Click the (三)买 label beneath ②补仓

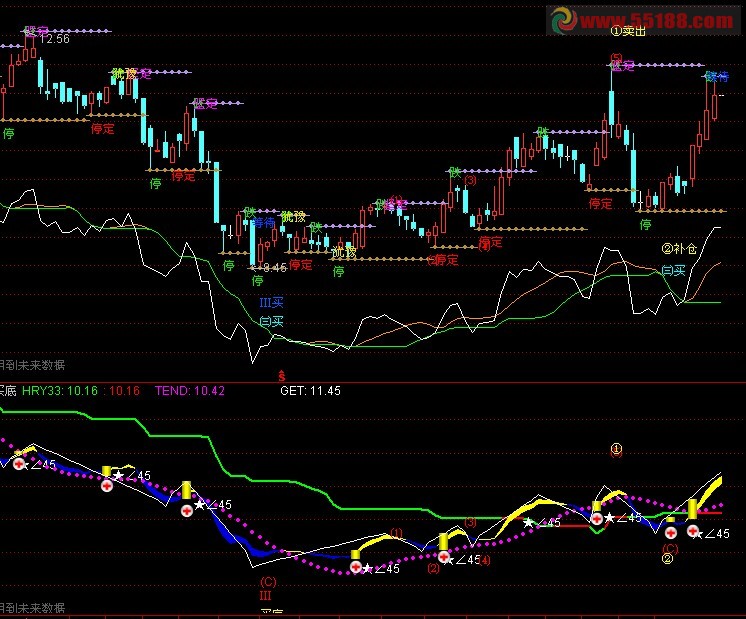[x=673, y=271]
